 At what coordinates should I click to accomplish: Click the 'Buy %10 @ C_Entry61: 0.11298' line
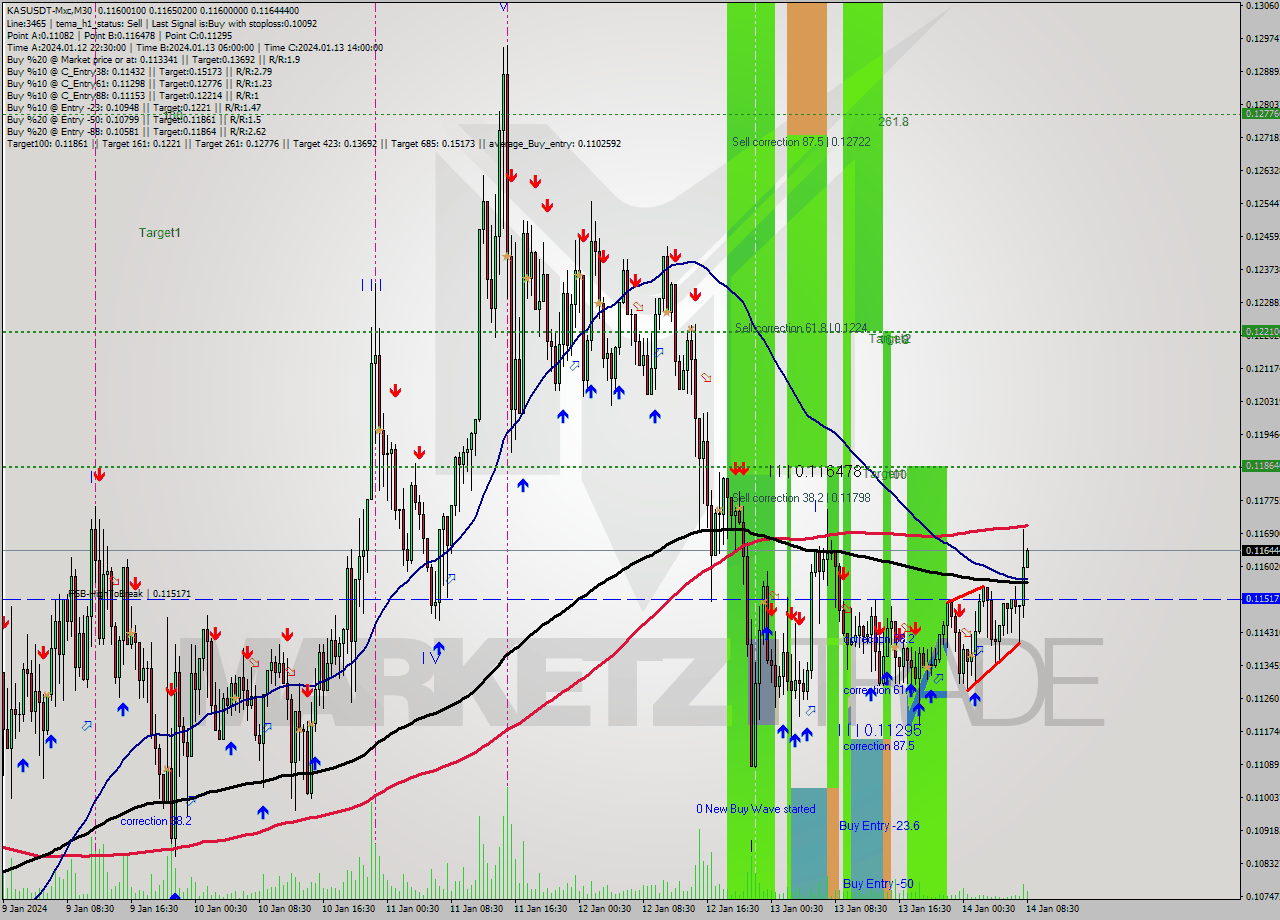click(x=138, y=83)
